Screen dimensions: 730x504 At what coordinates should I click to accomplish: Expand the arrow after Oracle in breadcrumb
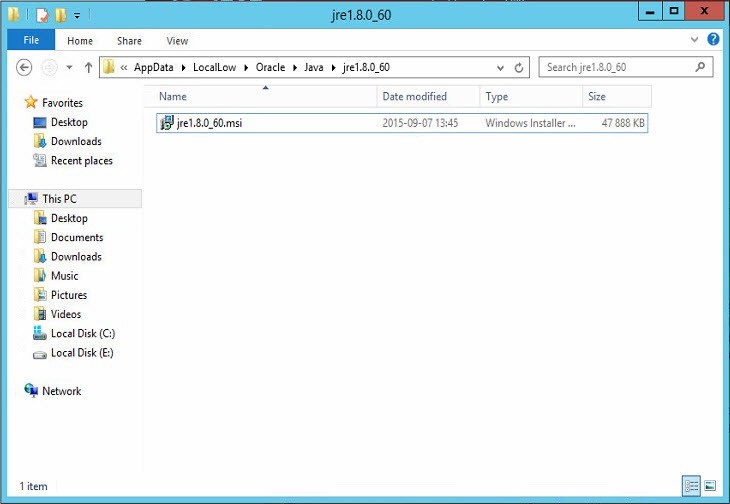point(295,68)
